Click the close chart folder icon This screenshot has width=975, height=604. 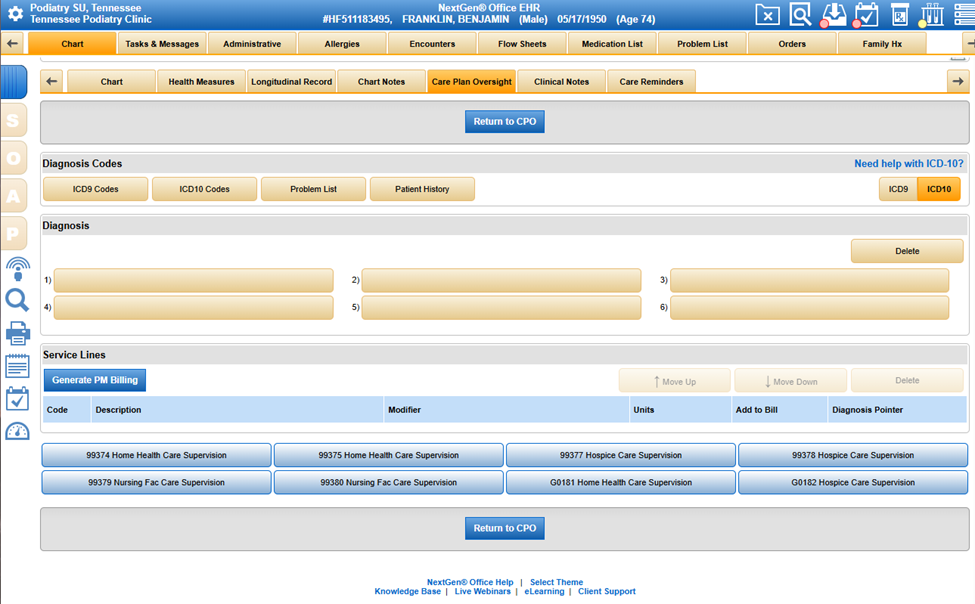(767, 15)
